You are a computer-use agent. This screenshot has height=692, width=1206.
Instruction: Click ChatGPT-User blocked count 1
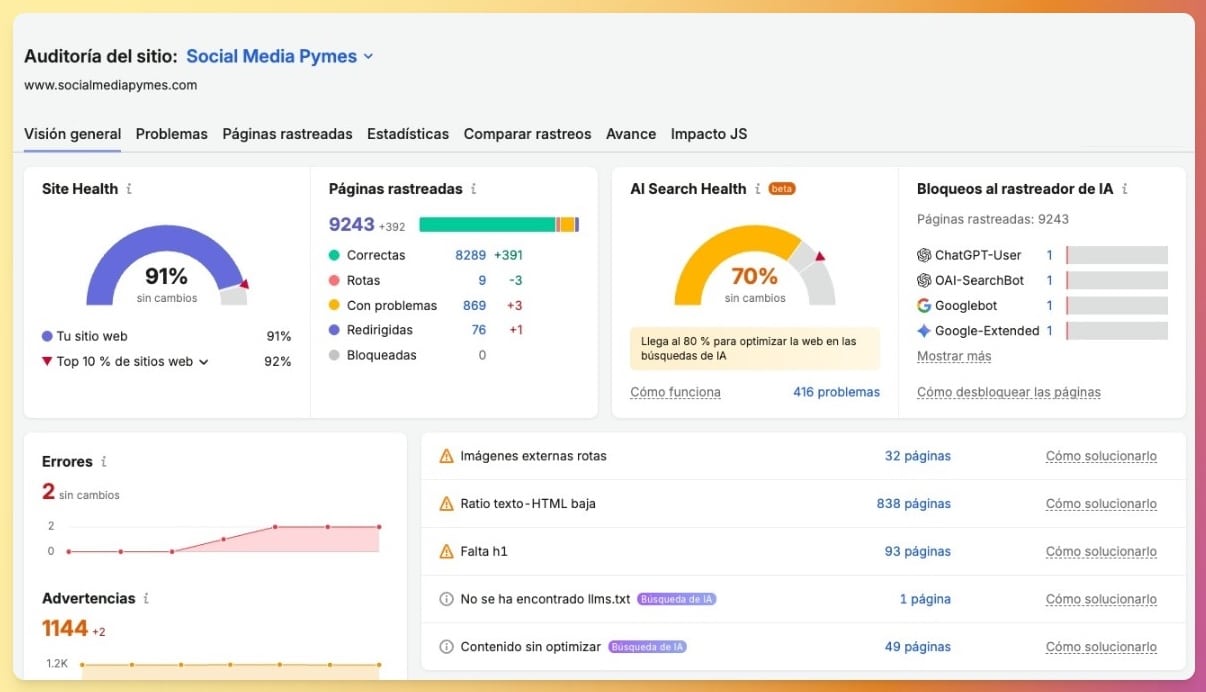1049,255
